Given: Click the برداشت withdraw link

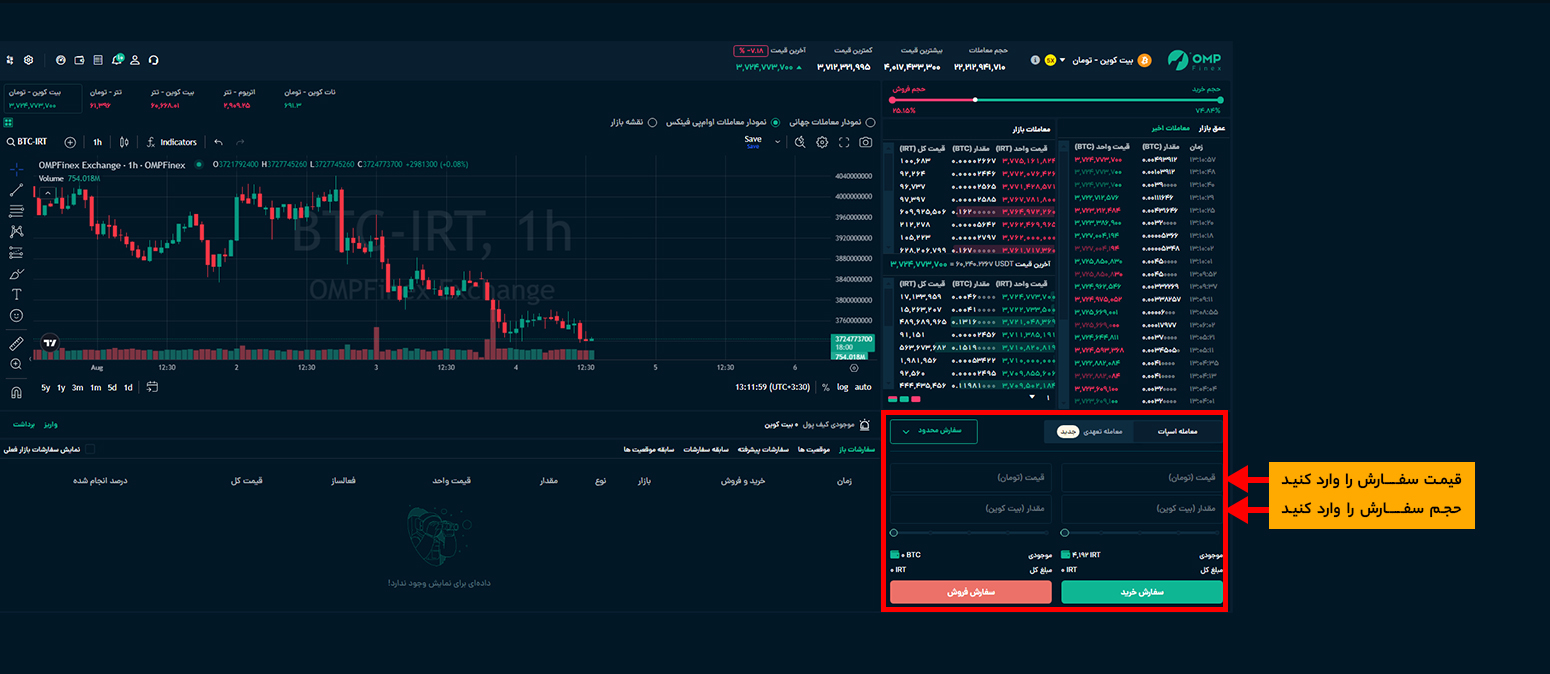Looking at the screenshot, I should click(x=23, y=424).
